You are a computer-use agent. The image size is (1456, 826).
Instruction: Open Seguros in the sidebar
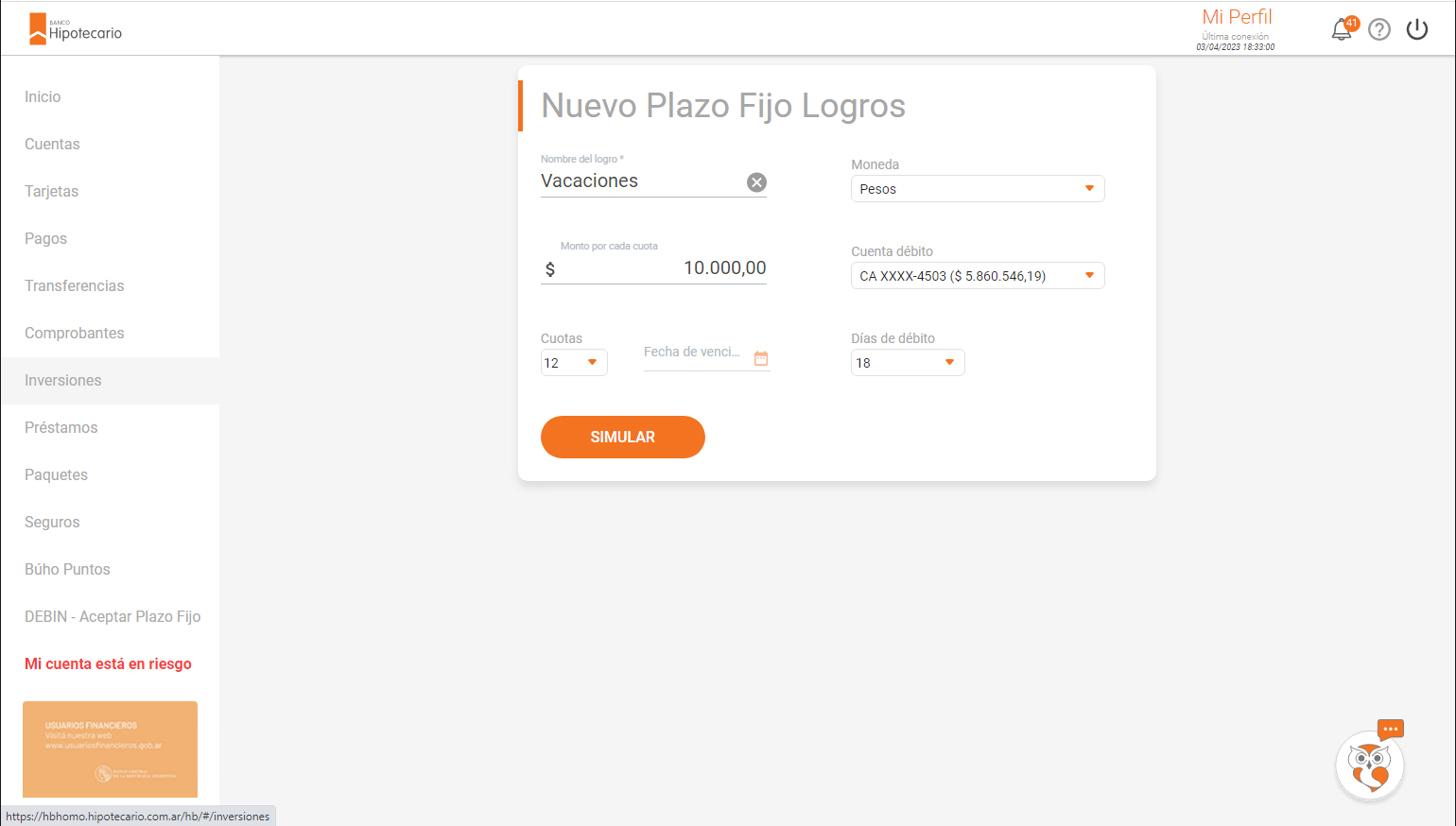point(52,523)
